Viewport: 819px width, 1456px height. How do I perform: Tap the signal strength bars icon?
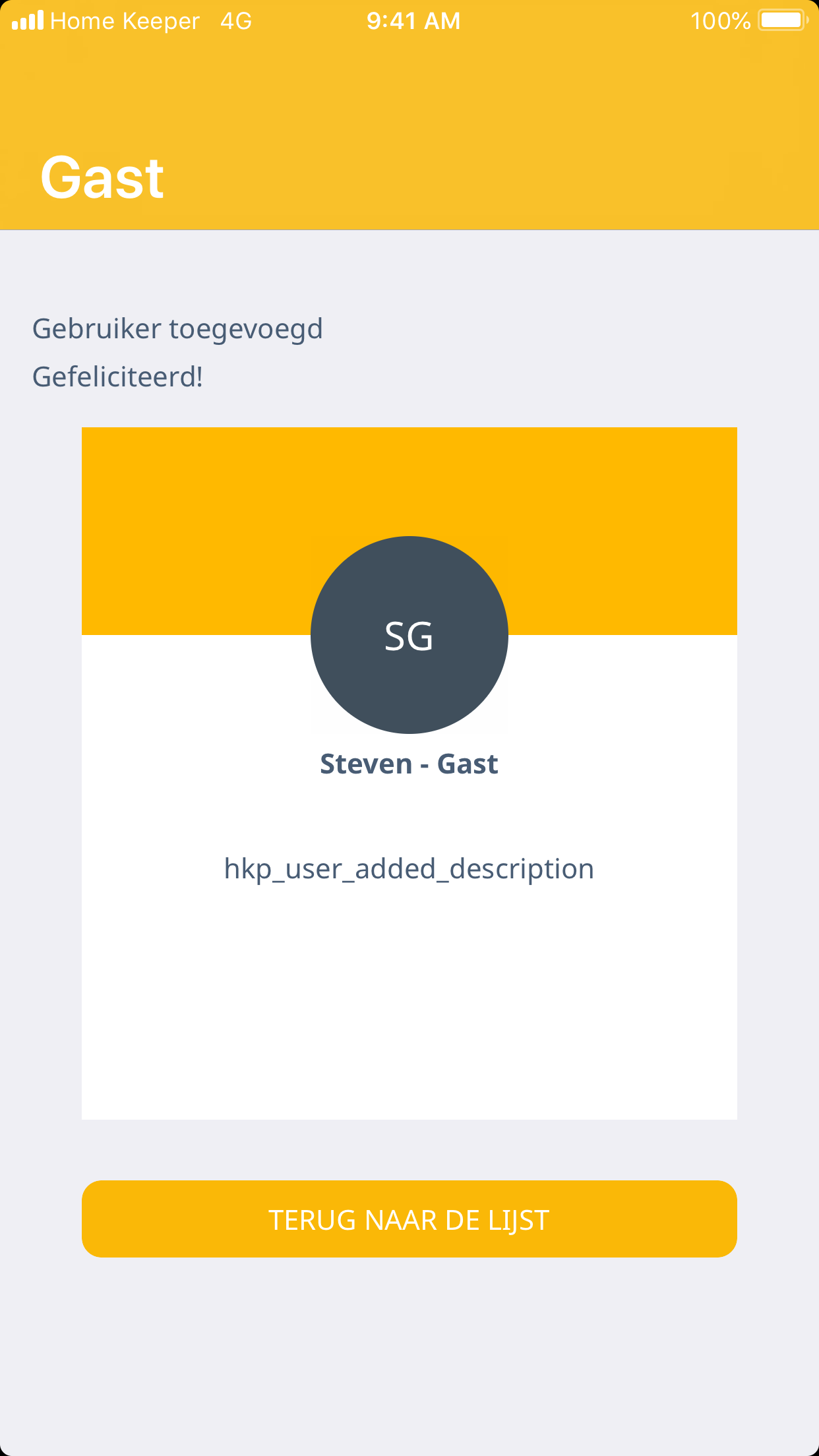(x=28, y=21)
